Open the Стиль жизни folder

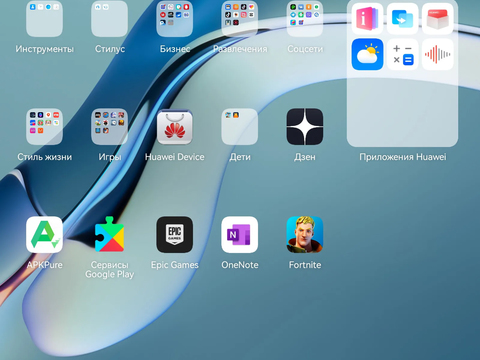click(x=44, y=127)
